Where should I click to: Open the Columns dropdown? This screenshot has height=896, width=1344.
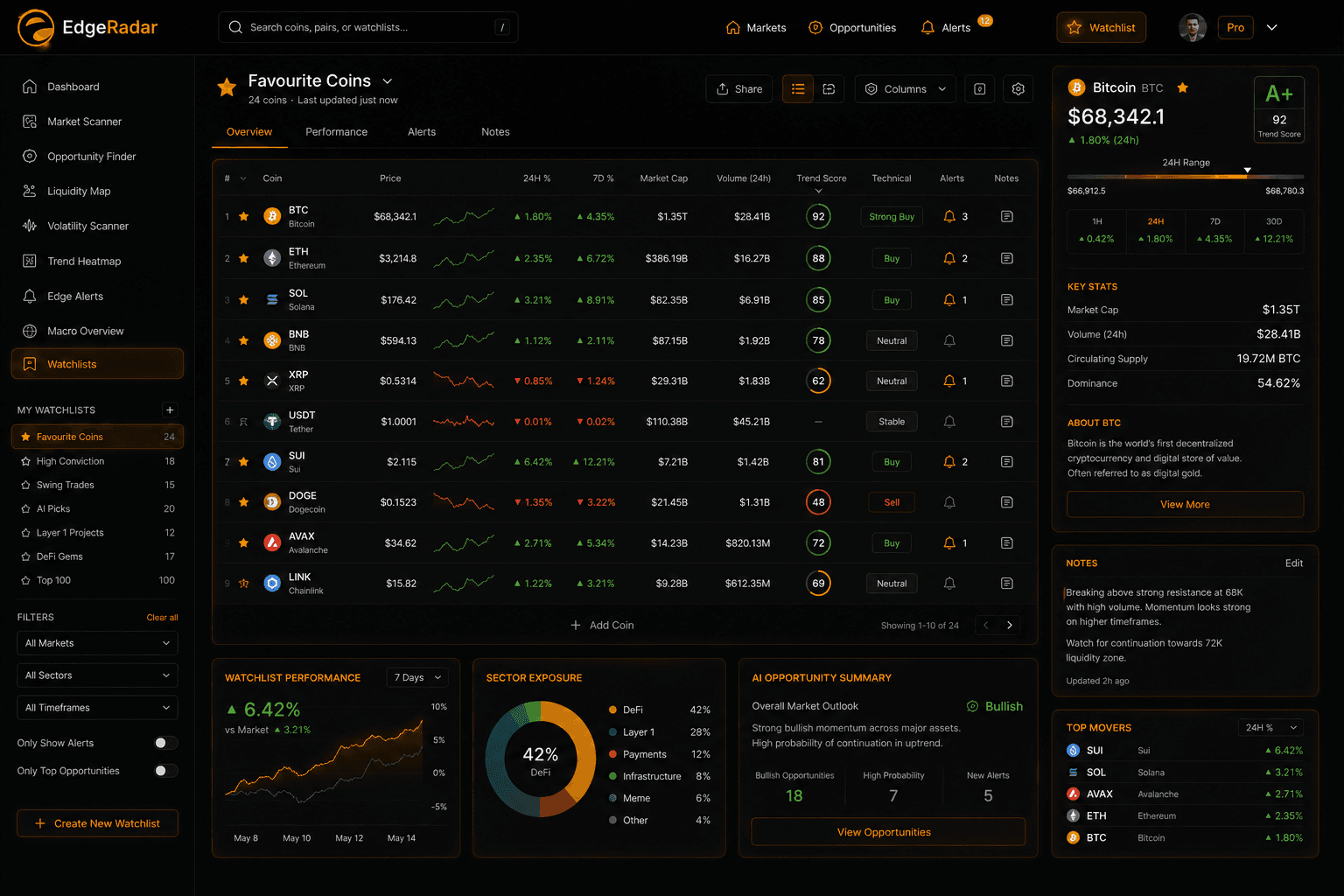(x=906, y=88)
